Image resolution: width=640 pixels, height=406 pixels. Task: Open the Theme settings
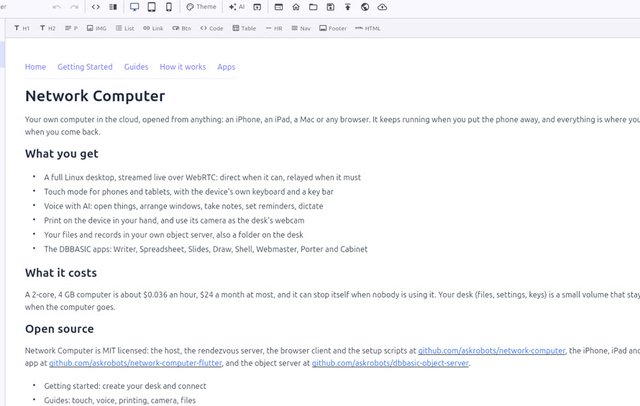point(201,7)
